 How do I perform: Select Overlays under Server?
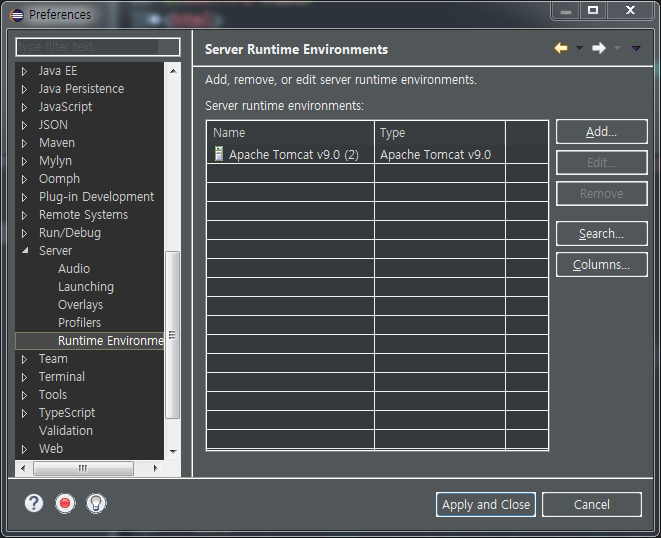81,305
